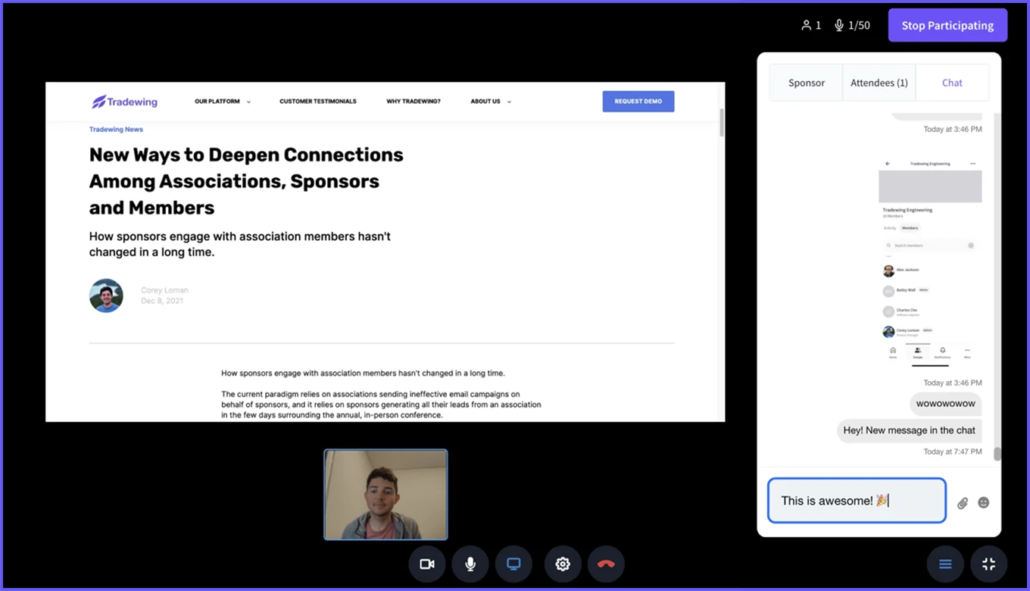Switch to the Sponsor tab

(806, 83)
